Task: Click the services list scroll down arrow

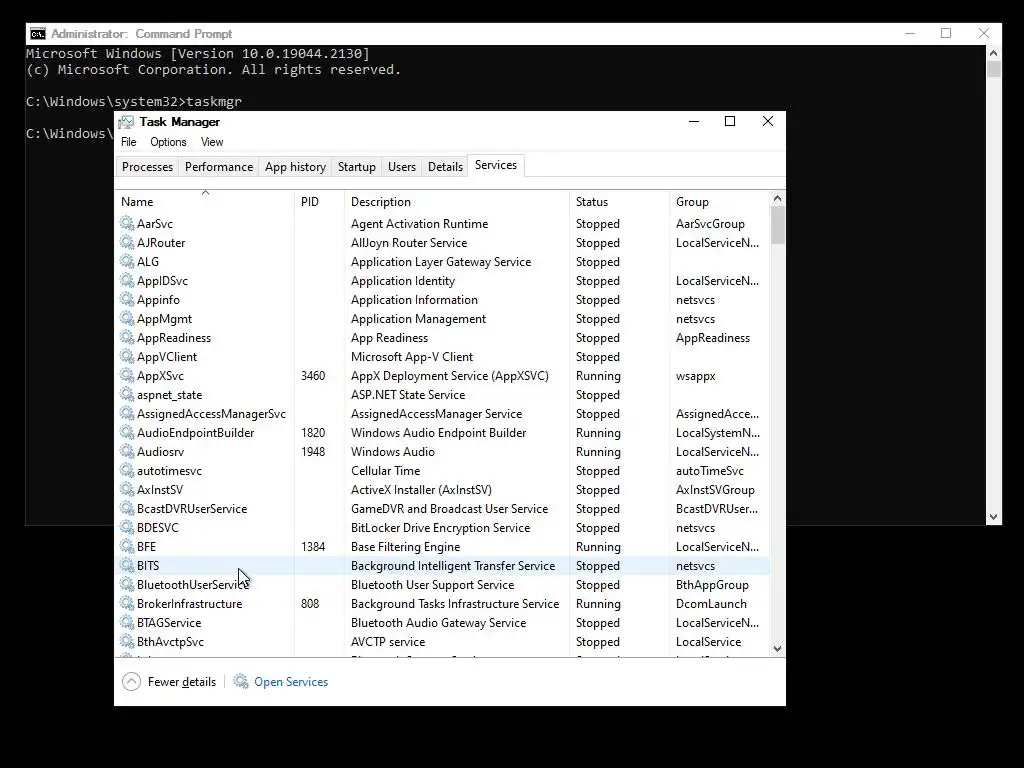Action: pos(777,648)
